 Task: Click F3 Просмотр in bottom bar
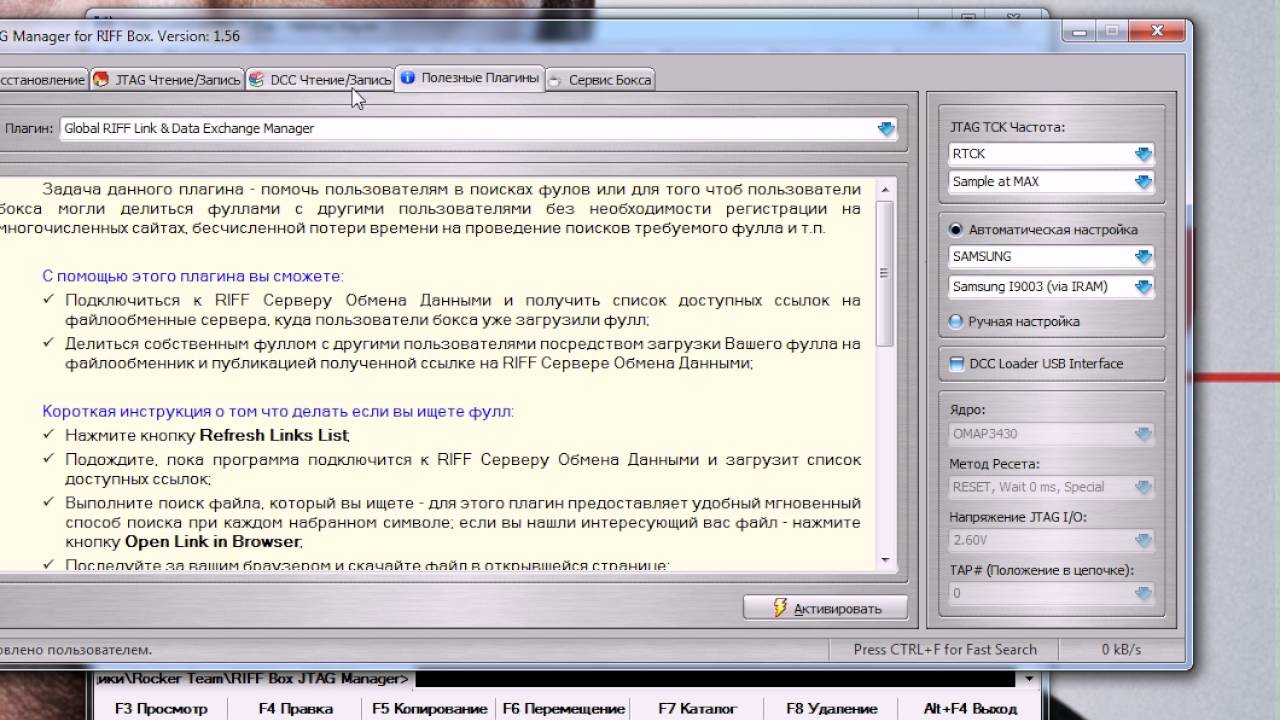161,708
